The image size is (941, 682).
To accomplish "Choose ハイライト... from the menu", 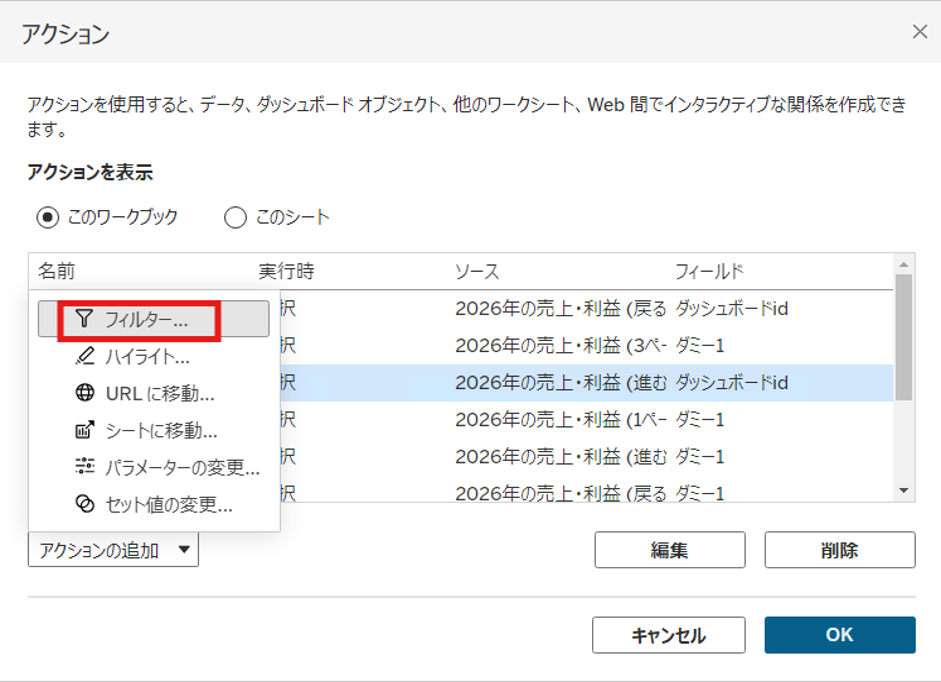I will [x=154, y=357].
